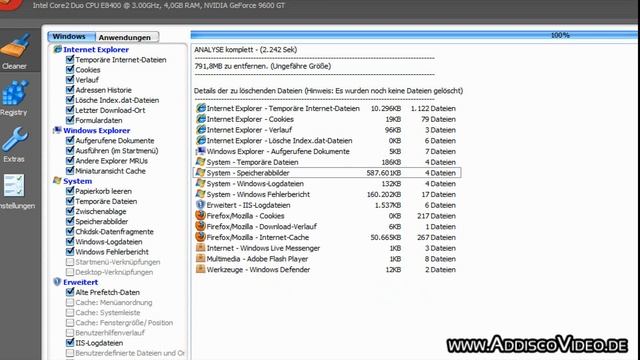Select 'System - Speicherabbilder' result row text
The image size is (640, 360).
click(x=248, y=173)
